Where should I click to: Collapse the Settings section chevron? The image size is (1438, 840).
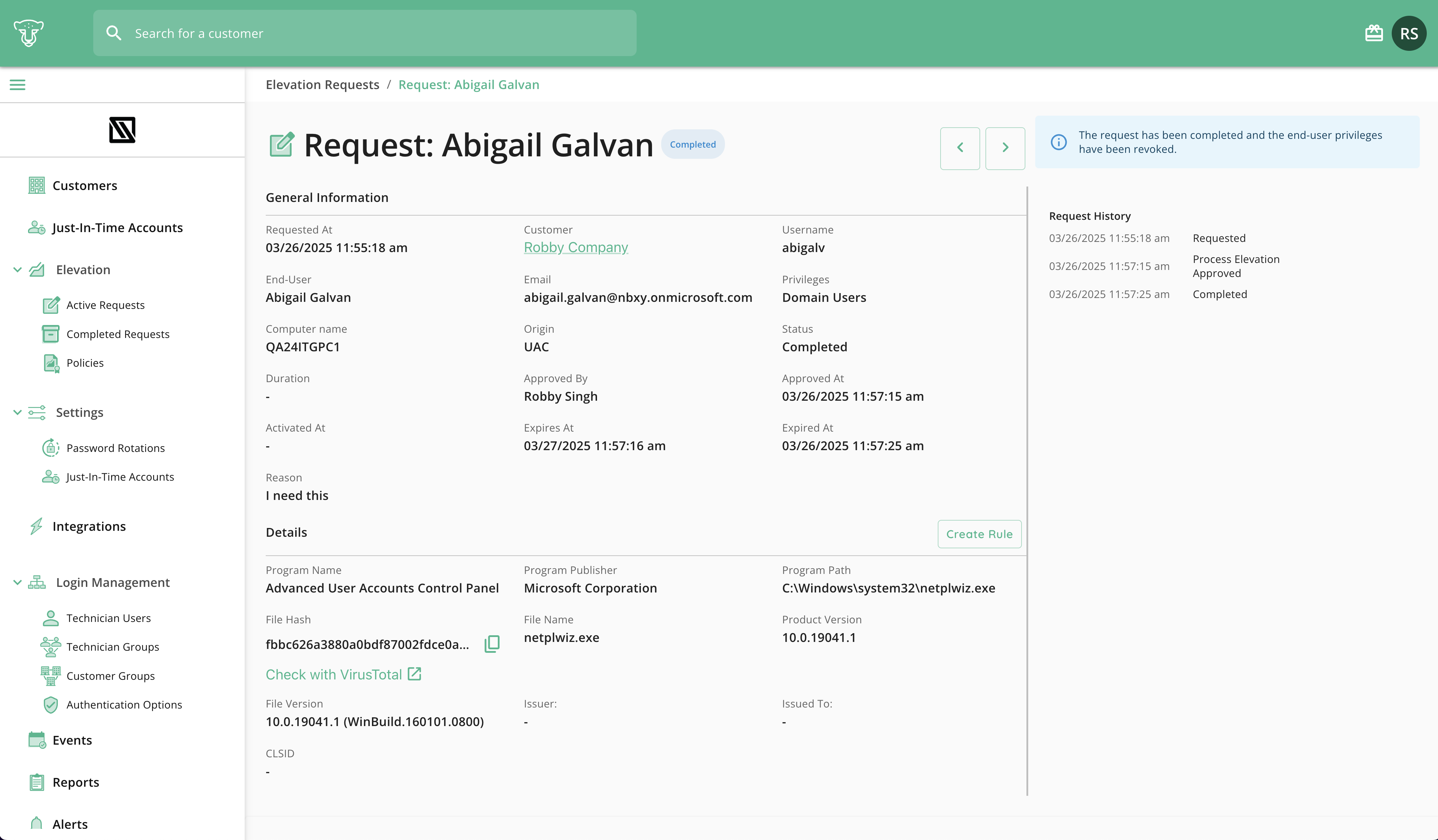click(17, 412)
